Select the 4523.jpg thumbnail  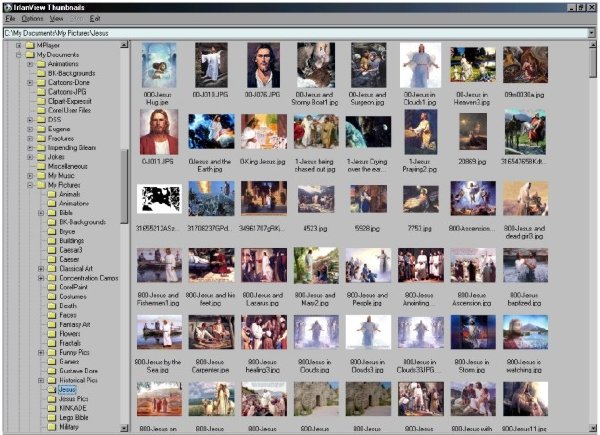pos(316,199)
